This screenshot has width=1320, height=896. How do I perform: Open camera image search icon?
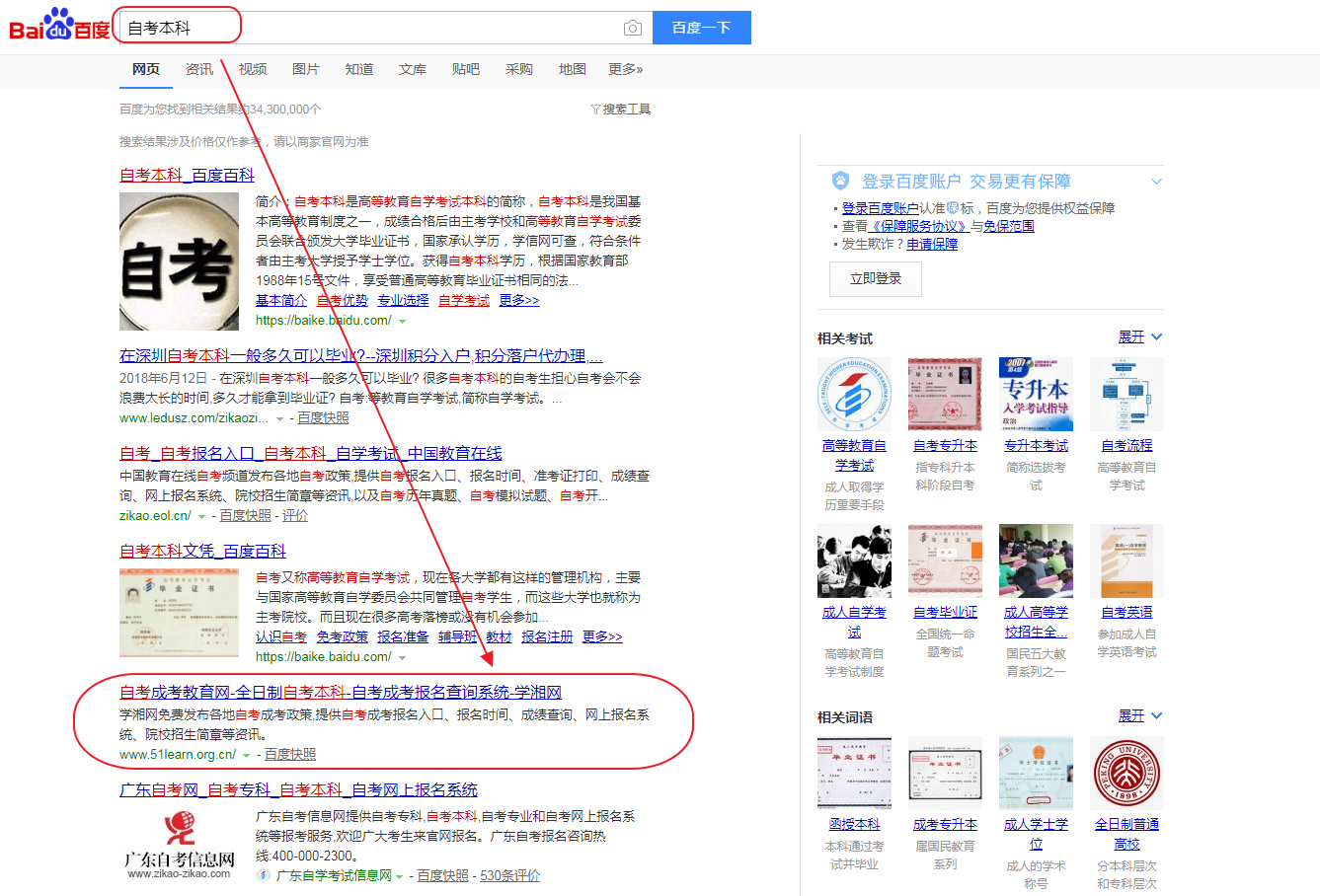pos(633,29)
